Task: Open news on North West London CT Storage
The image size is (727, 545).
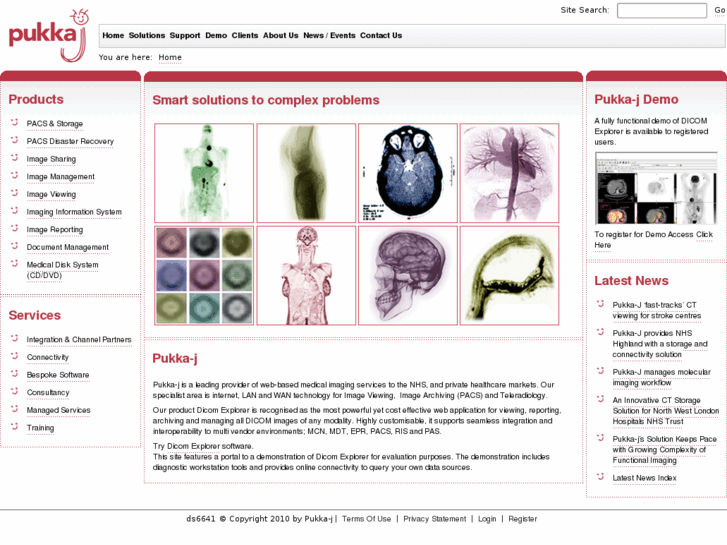Action: pyautogui.click(x=665, y=411)
